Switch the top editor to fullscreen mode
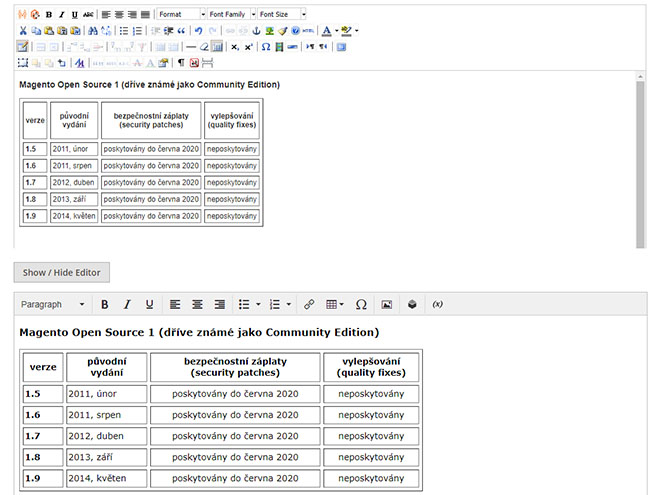This screenshot has width=660, height=495. (x=341, y=47)
